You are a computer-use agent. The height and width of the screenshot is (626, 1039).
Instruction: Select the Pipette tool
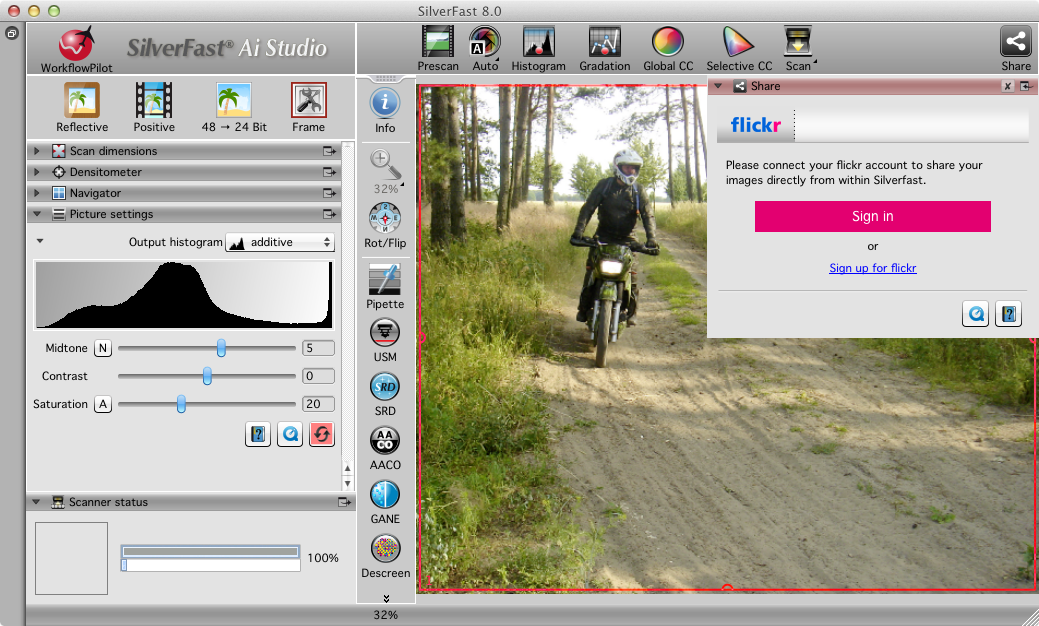(385, 281)
